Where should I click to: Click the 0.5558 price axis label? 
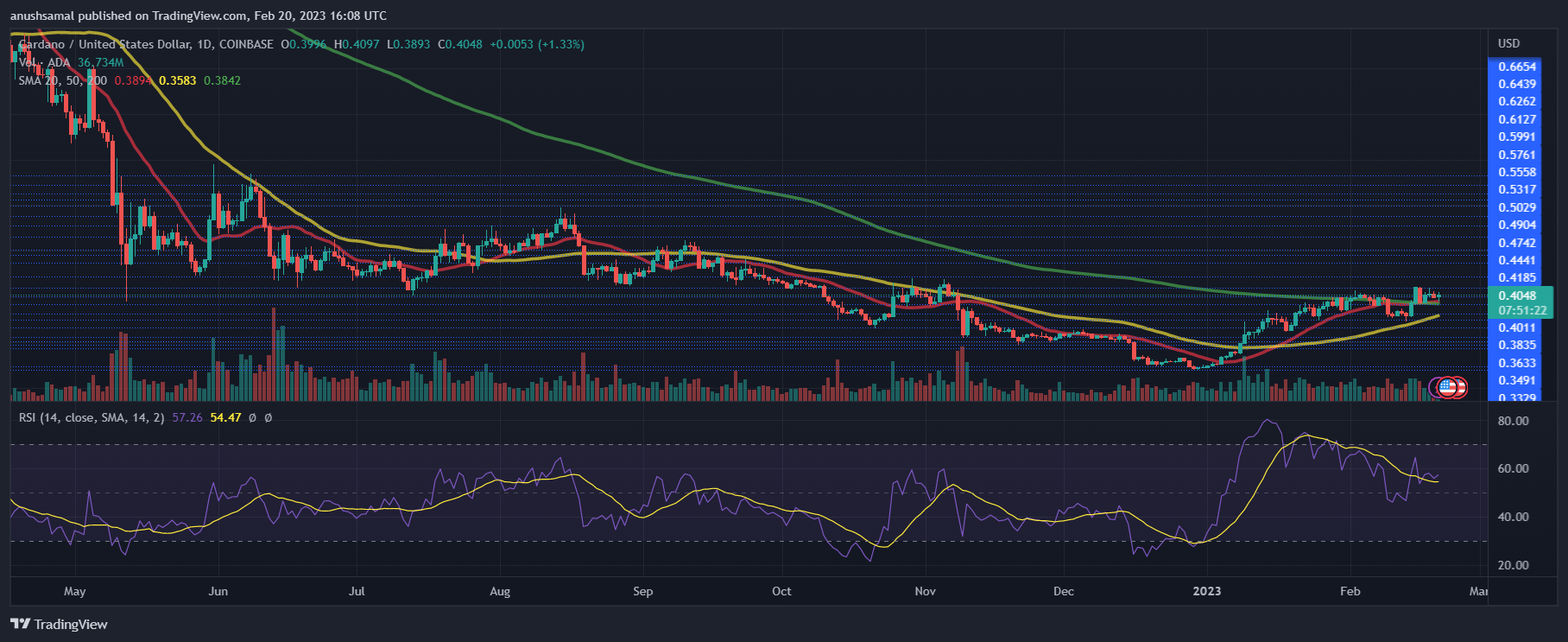pyautogui.click(x=1517, y=172)
